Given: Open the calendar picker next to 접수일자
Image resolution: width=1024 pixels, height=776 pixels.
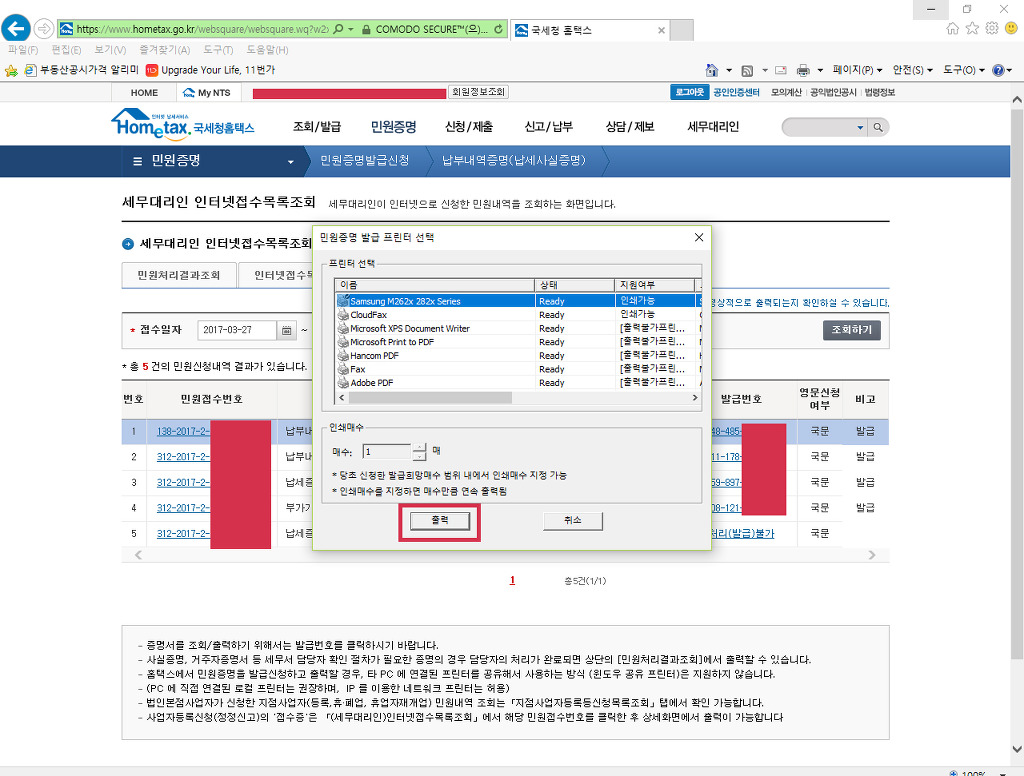Looking at the screenshot, I should (286, 331).
